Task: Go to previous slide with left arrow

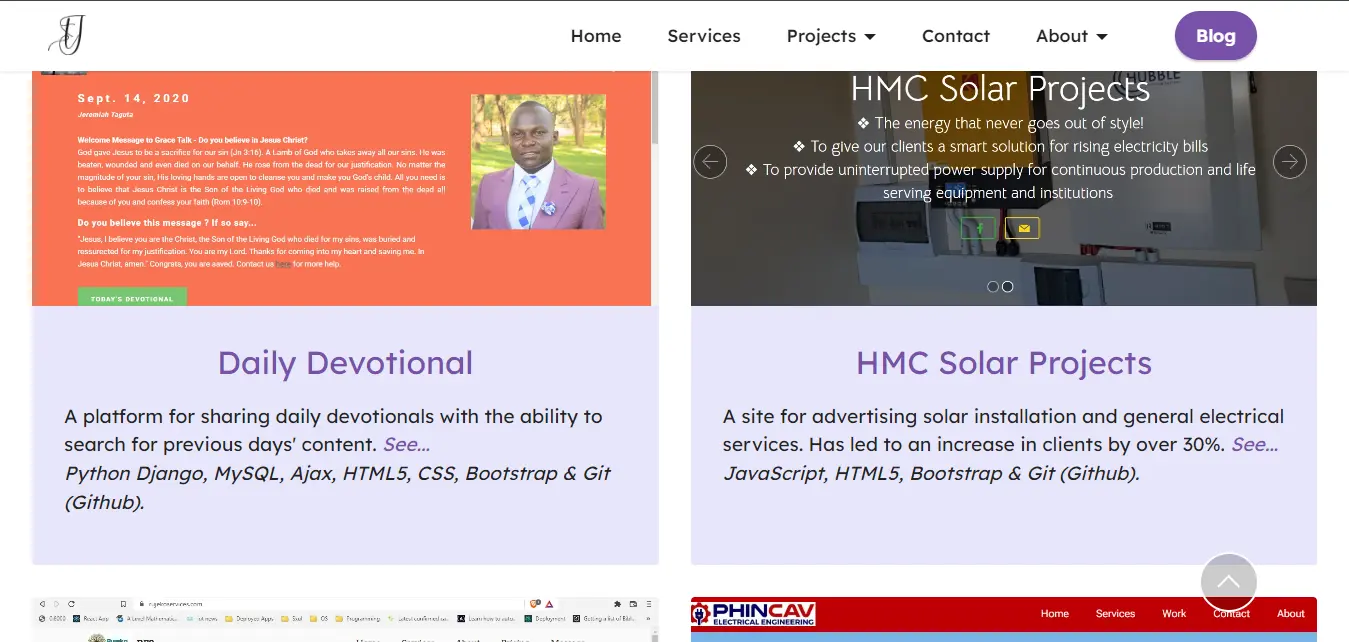Action: (x=710, y=161)
